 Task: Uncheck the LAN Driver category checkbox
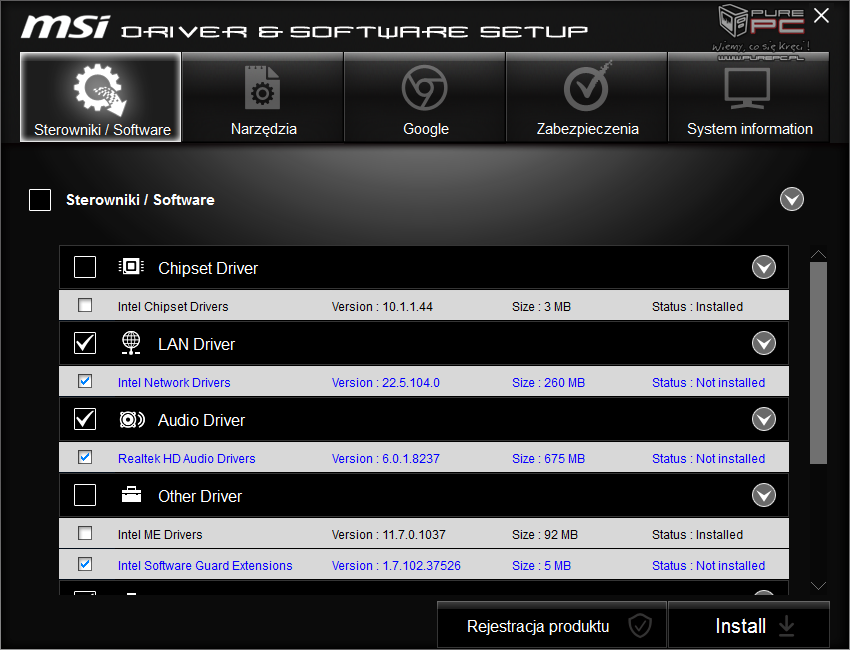pyautogui.click(x=85, y=343)
